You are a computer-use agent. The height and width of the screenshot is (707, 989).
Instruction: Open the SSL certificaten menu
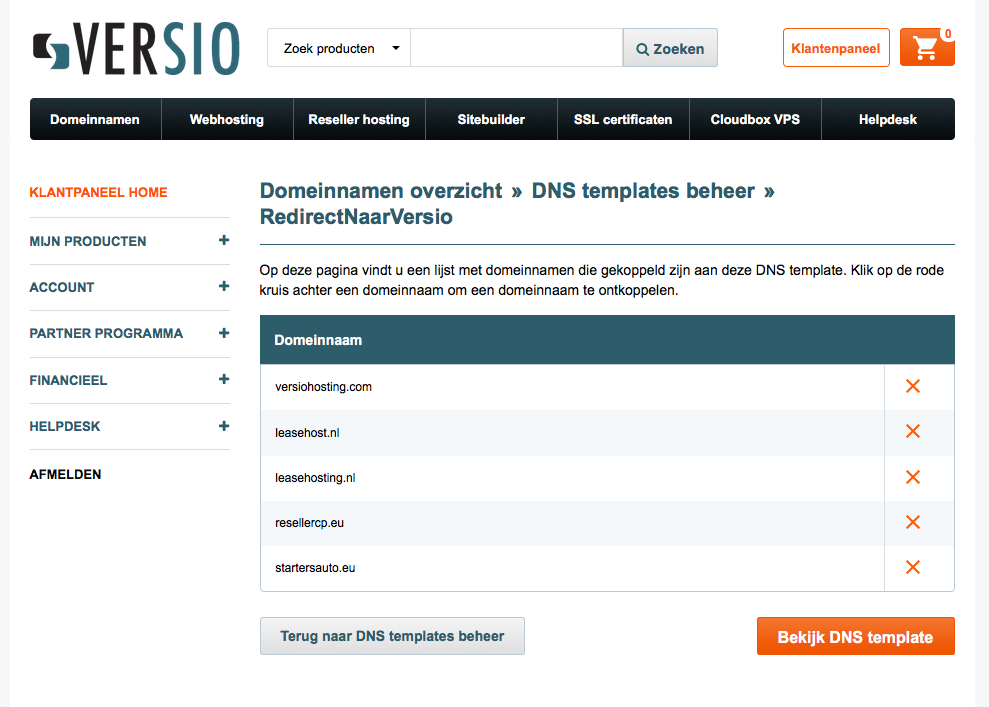point(623,119)
